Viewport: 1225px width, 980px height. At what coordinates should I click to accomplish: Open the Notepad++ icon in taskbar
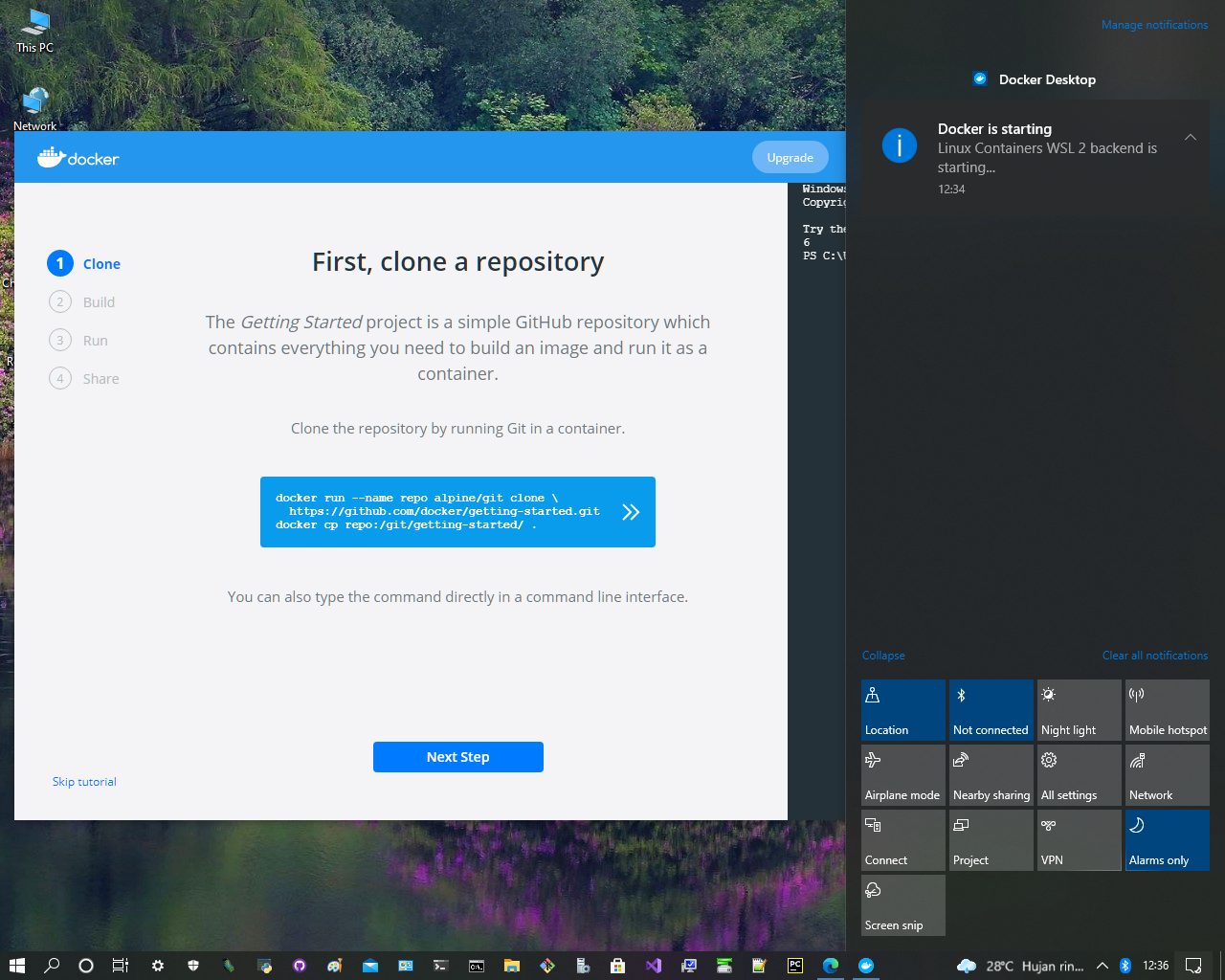coord(760,966)
